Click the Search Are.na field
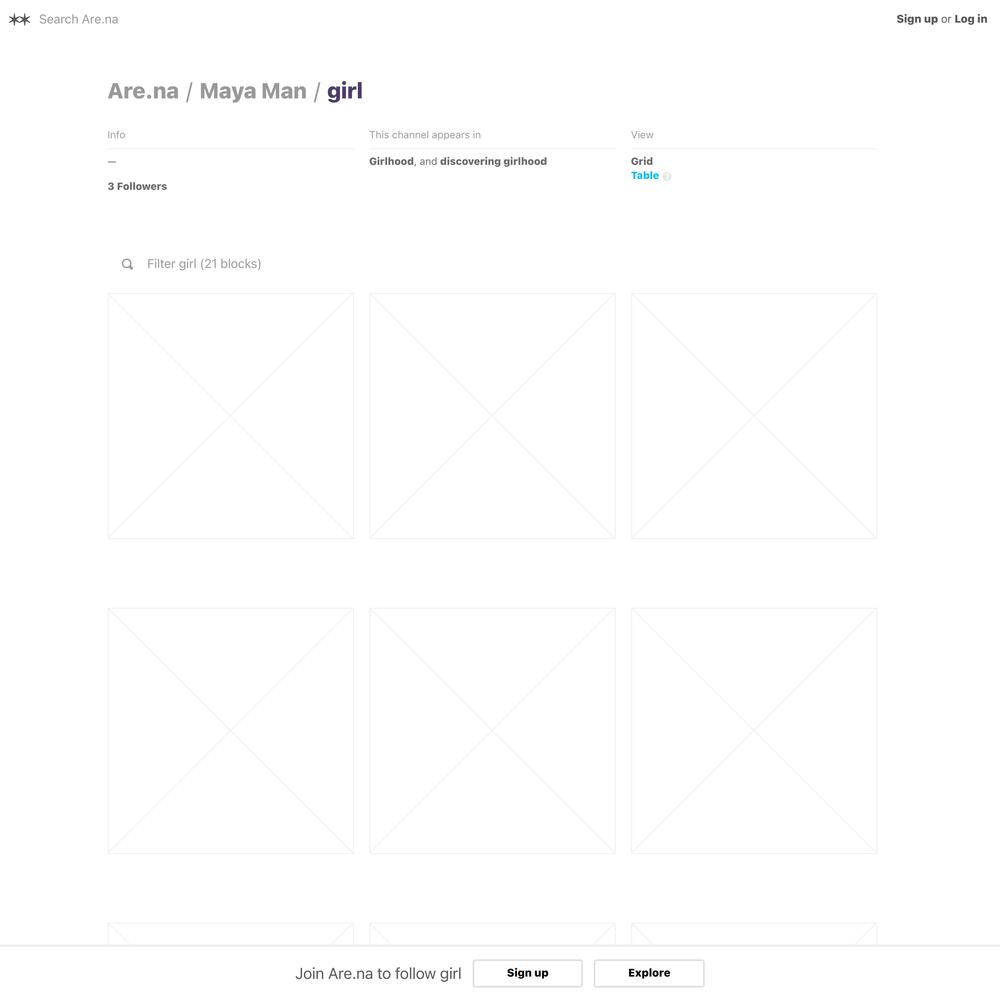Viewport: 1000px width, 1000px height. click(x=78, y=19)
